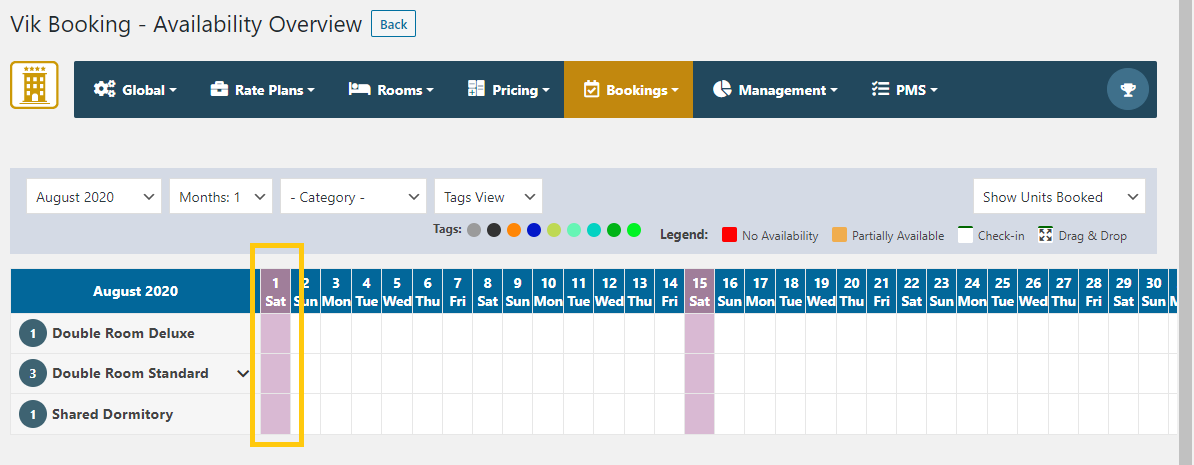The image size is (1194, 465).
Task: Open the Global menu
Action: click(x=135, y=90)
